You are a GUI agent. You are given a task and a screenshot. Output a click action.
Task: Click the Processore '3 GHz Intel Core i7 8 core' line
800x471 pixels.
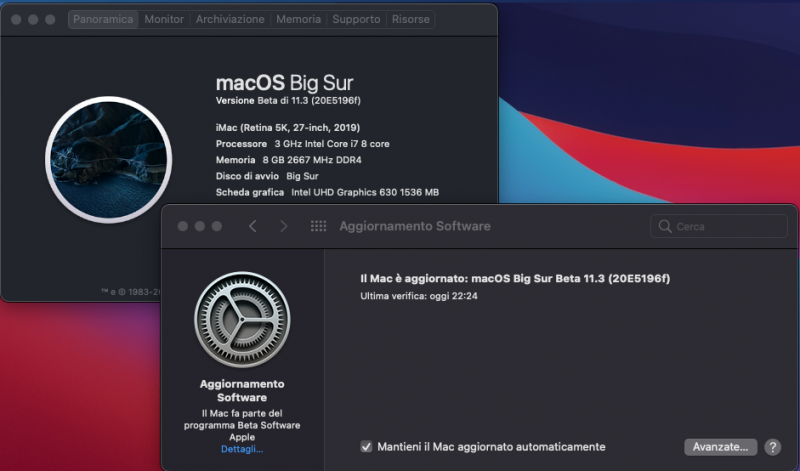point(303,144)
